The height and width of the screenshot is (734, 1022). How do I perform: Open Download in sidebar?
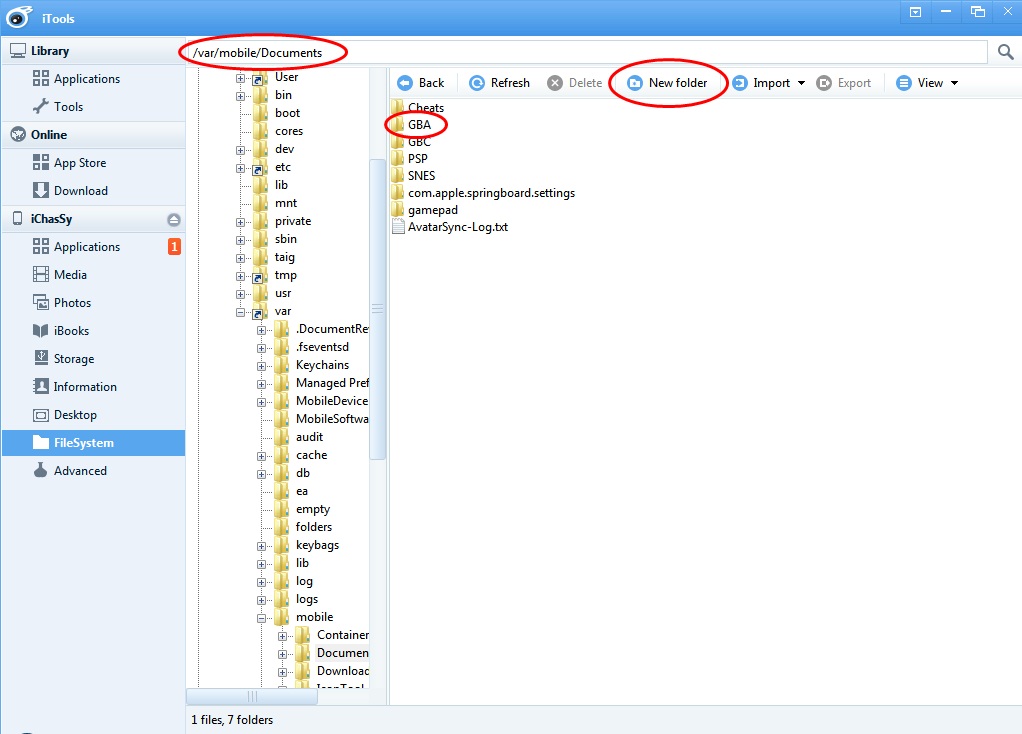80,190
